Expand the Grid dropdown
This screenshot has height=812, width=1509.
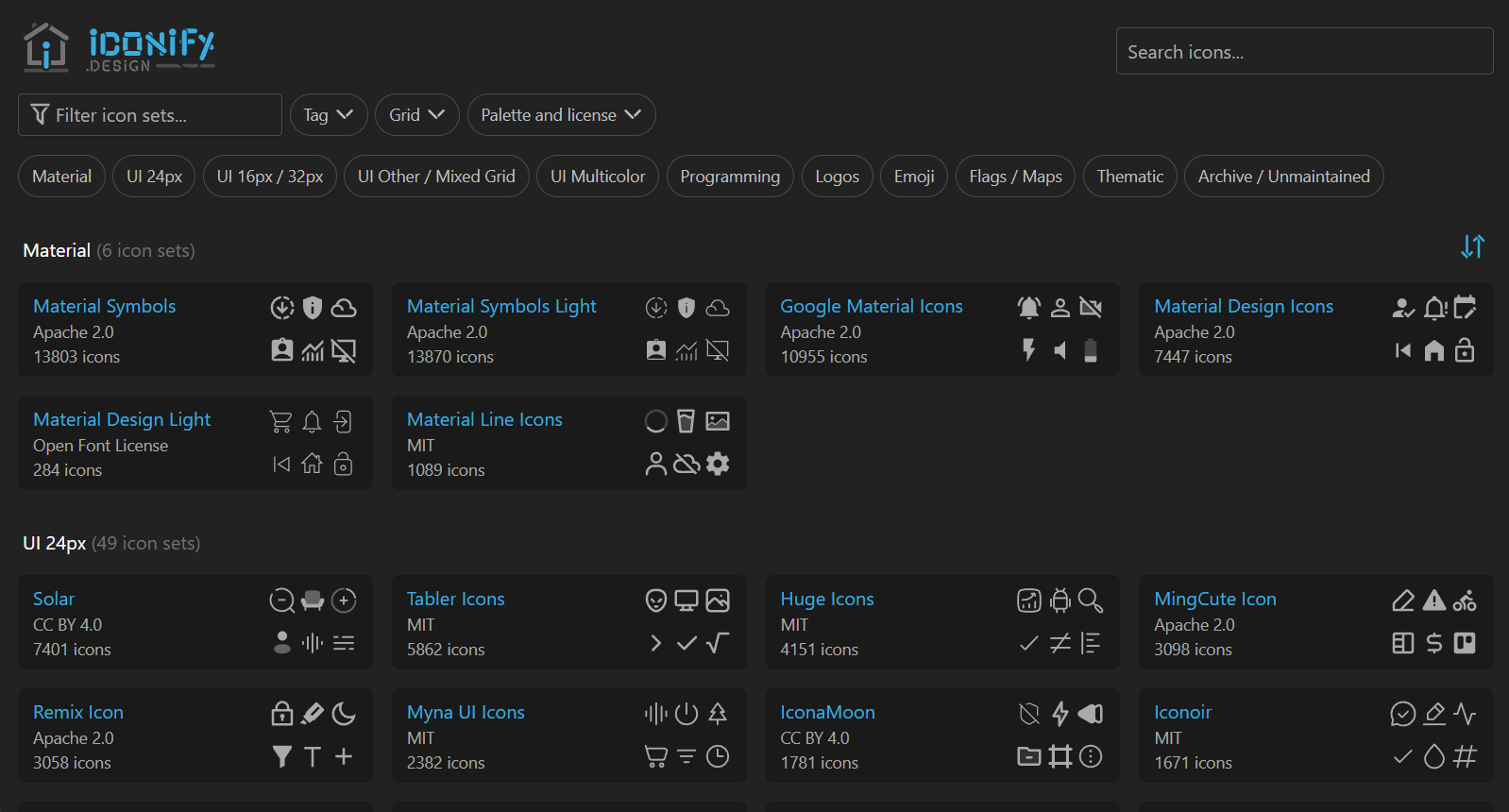coord(416,115)
